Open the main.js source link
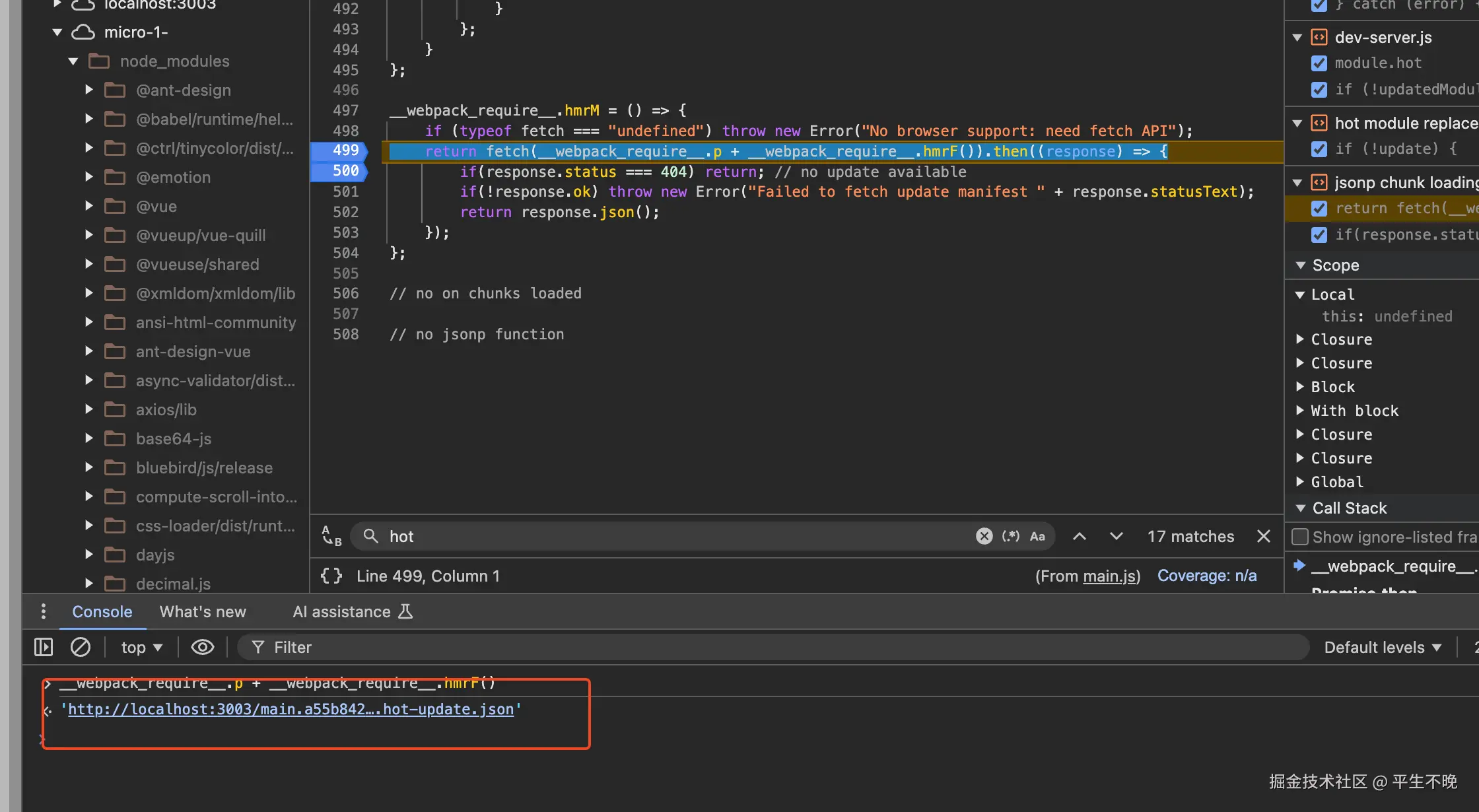The height and width of the screenshot is (812, 1479). point(1109,576)
